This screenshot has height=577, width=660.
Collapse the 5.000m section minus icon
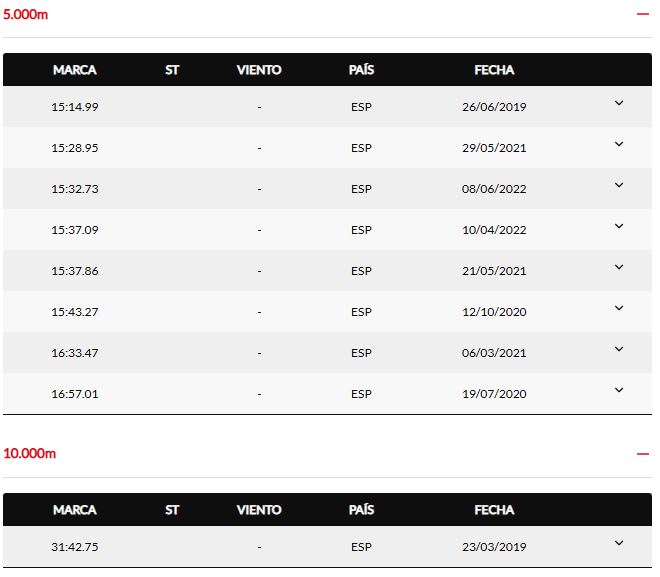[642, 14]
